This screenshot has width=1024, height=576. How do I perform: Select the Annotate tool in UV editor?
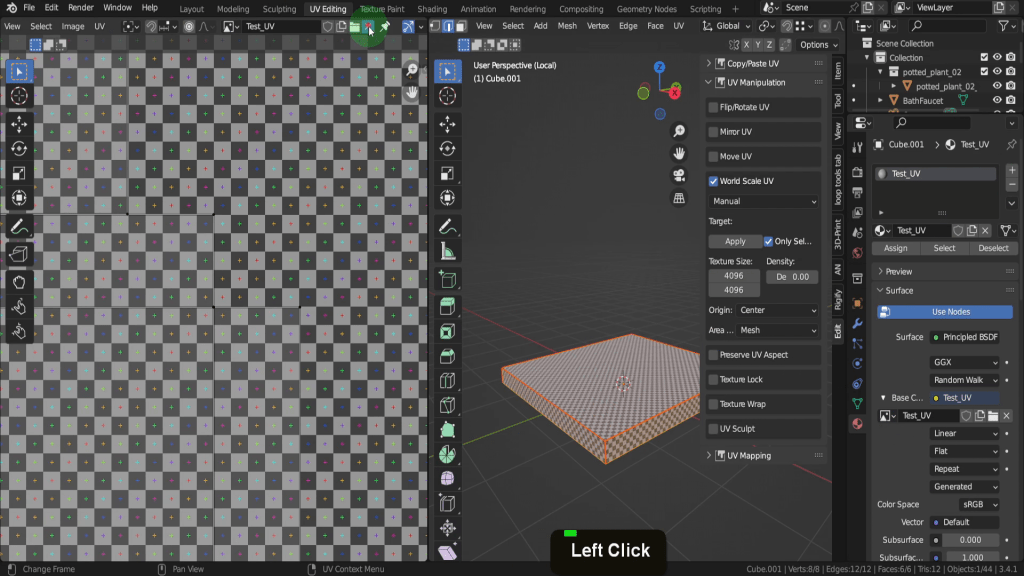(x=19, y=228)
